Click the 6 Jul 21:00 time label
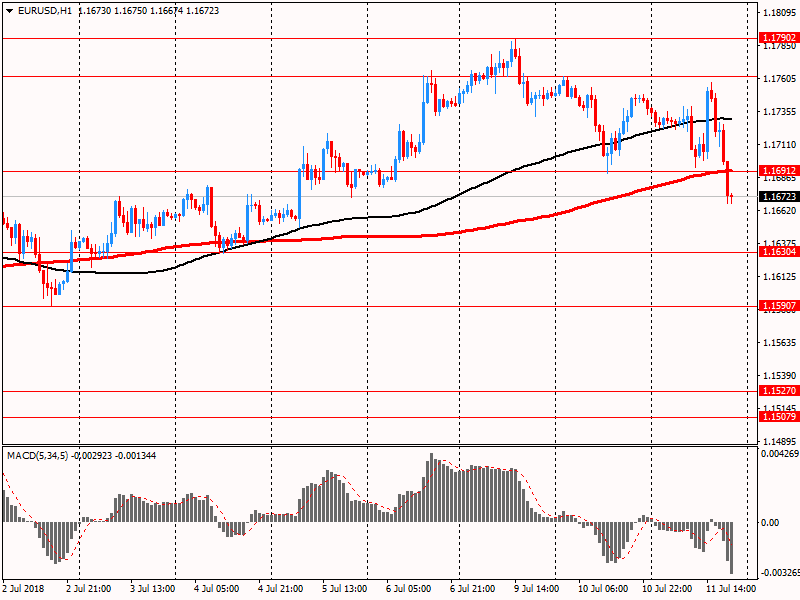The width and height of the screenshot is (800, 600). pos(472,589)
